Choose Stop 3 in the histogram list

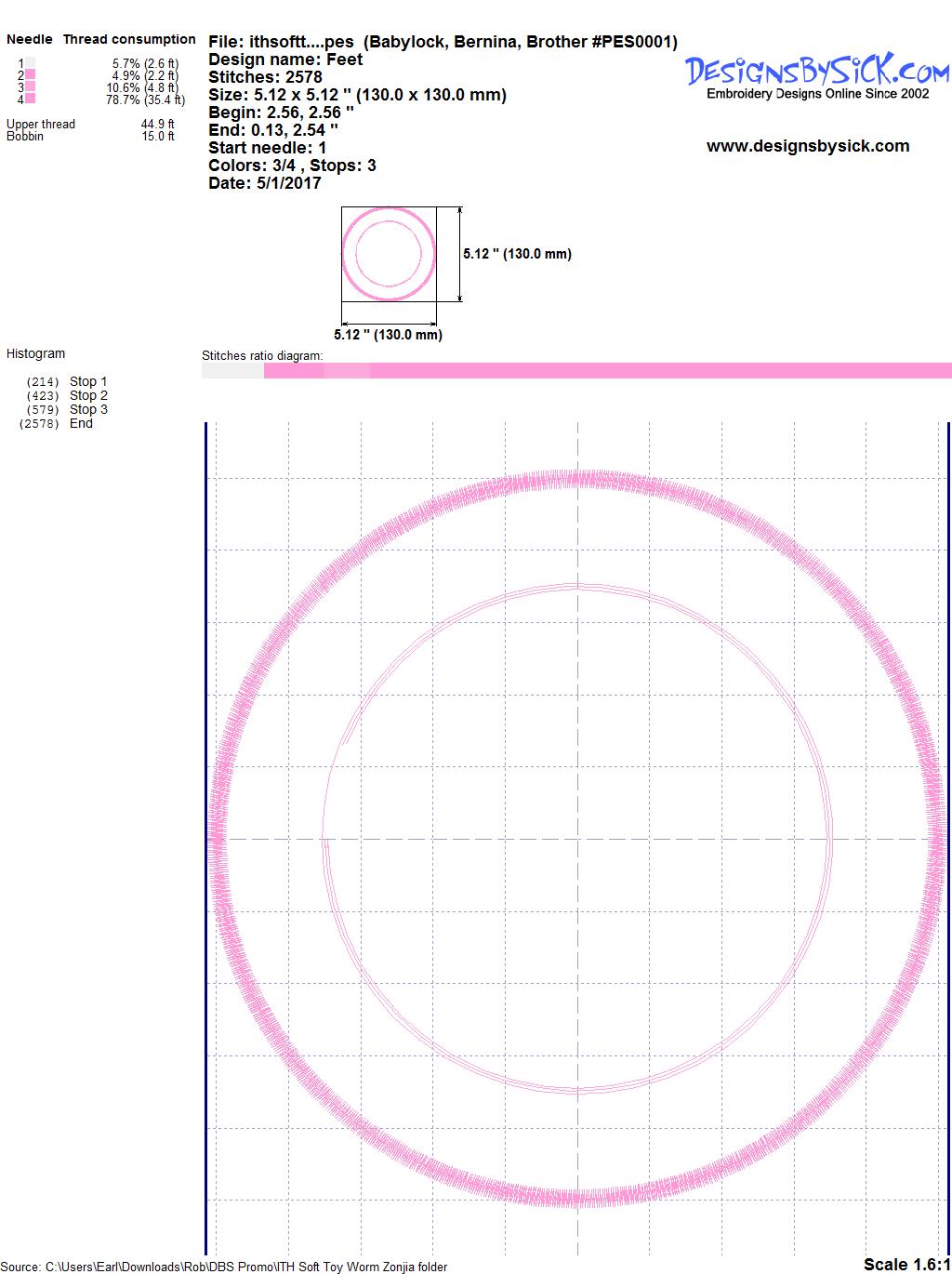point(88,409)
